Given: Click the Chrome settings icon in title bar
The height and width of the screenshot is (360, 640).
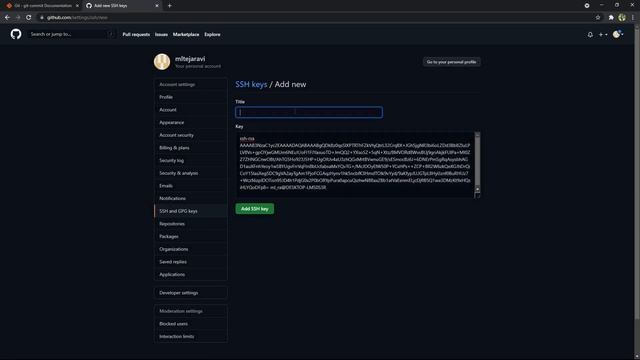Looking at the screenshot, I should coord(587,6).
